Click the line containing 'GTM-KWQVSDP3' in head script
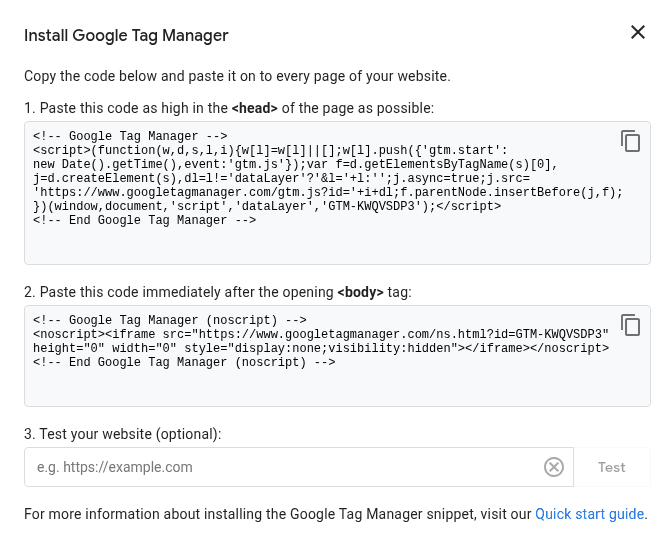Image resolution: width=670 pixels, height=546 pixels. [267, 206]
